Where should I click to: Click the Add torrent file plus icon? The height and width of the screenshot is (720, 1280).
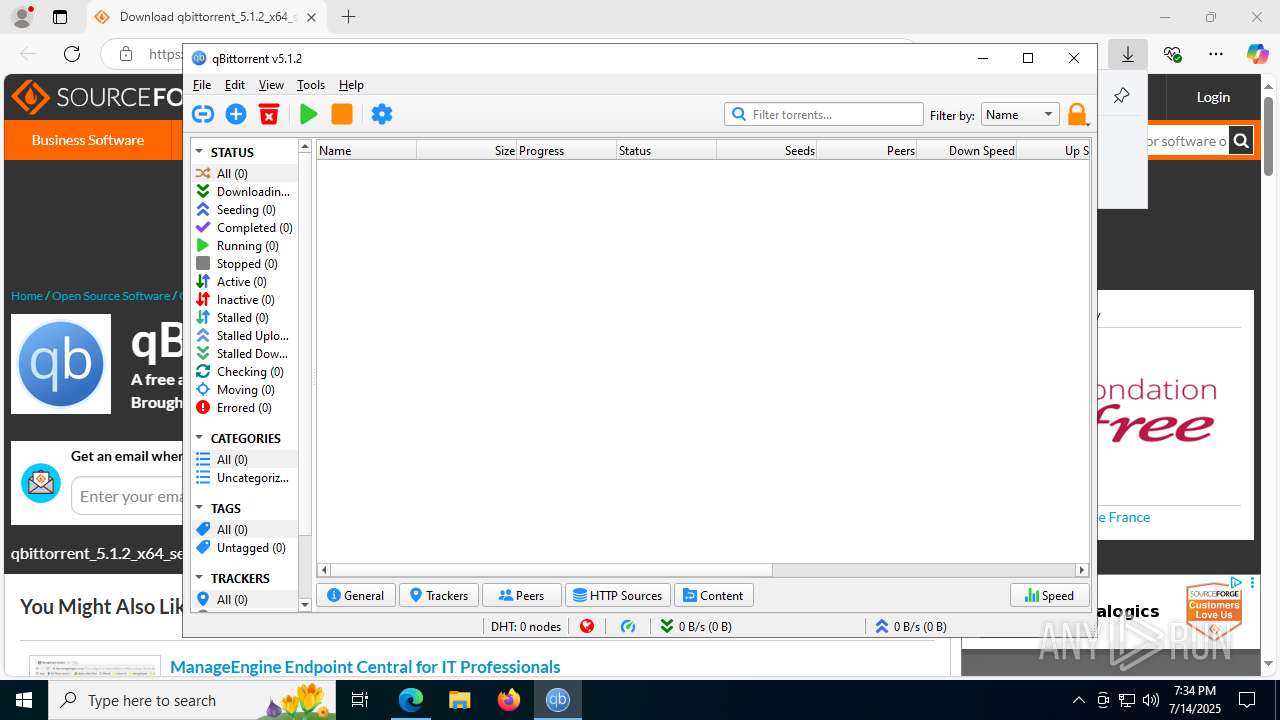coord(236,114)
